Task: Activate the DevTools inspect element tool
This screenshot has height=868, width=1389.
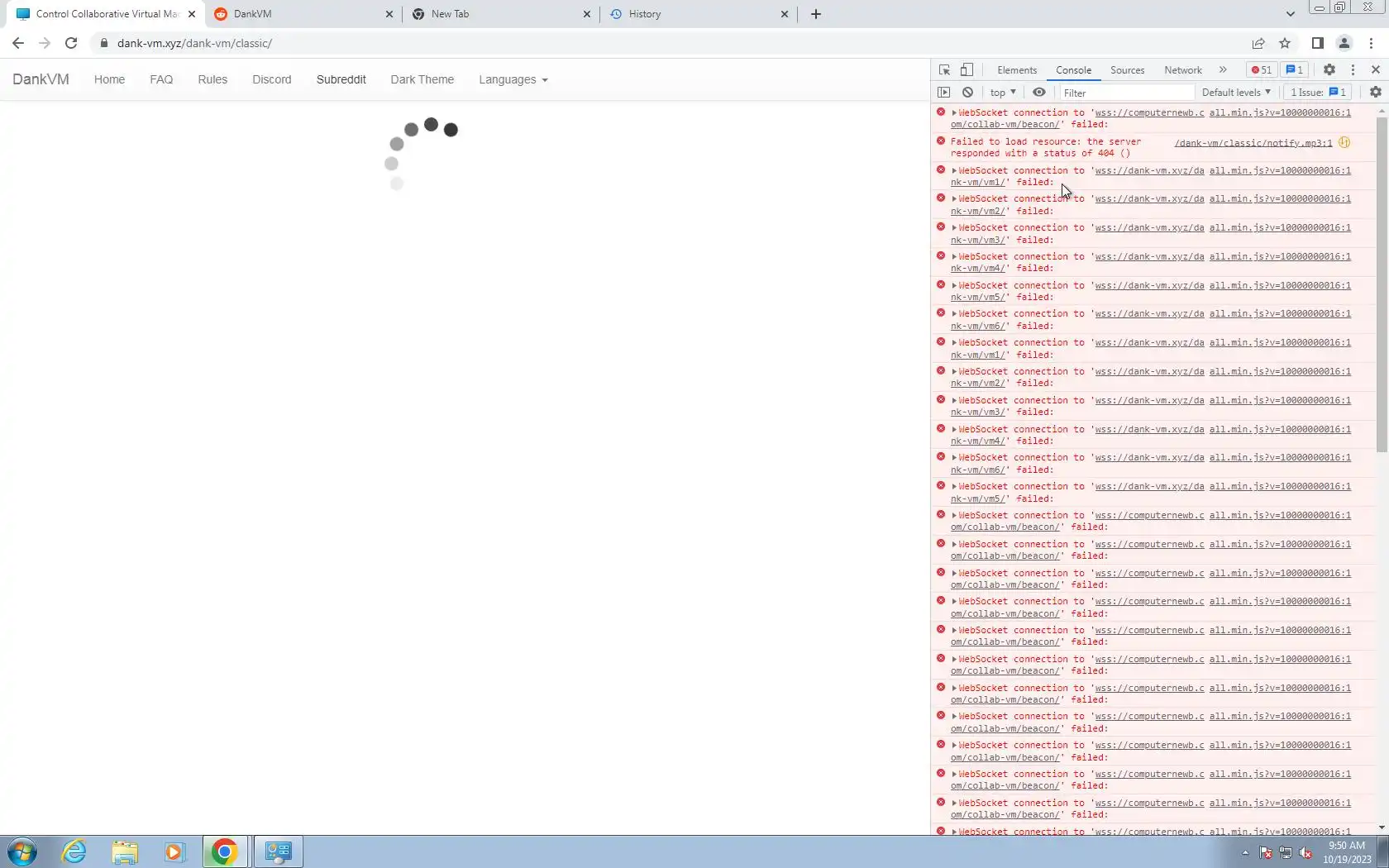Action: point(944,70)
